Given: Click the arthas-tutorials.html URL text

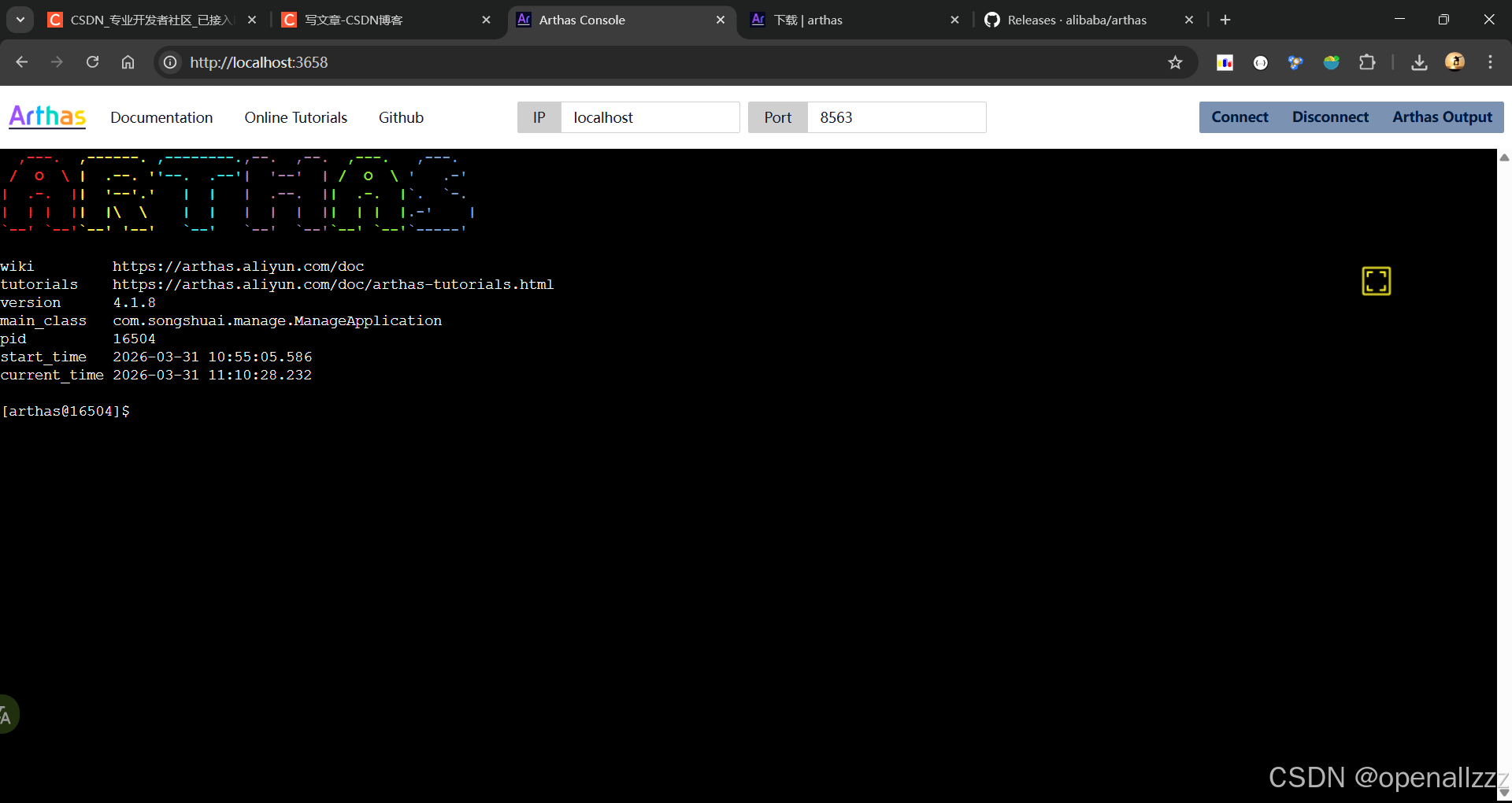Looking at the screenshot, I should (x=333, y=284).
